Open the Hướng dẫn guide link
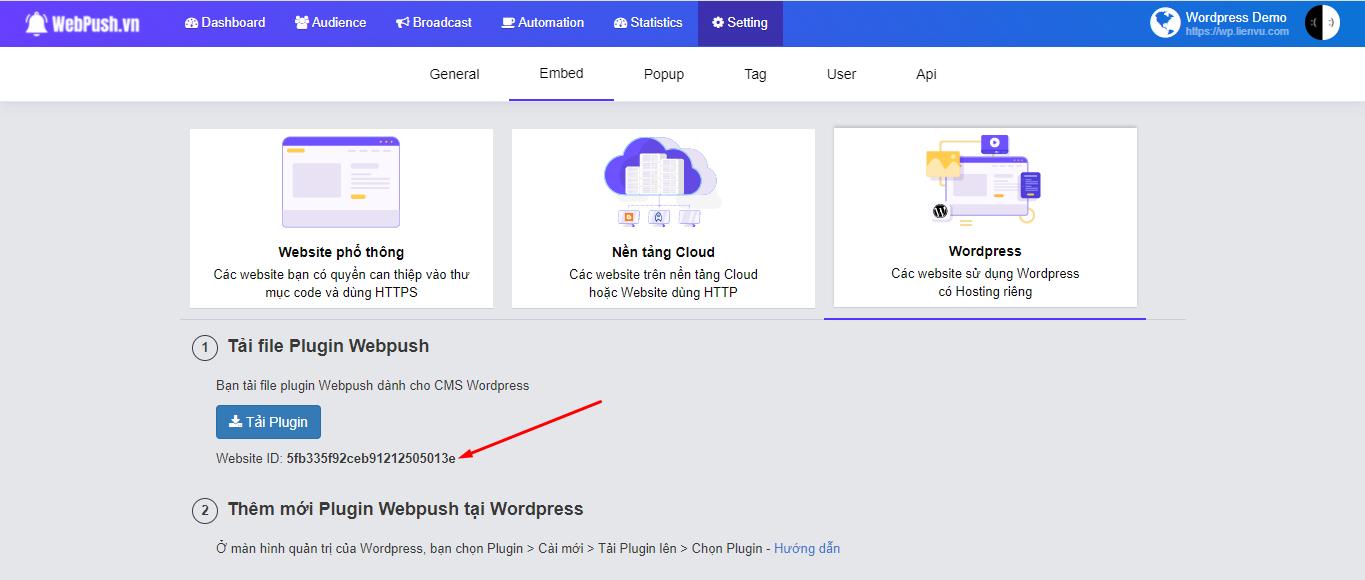The height and width of the screenshot is (580, 1365). (x=807, y=548)
